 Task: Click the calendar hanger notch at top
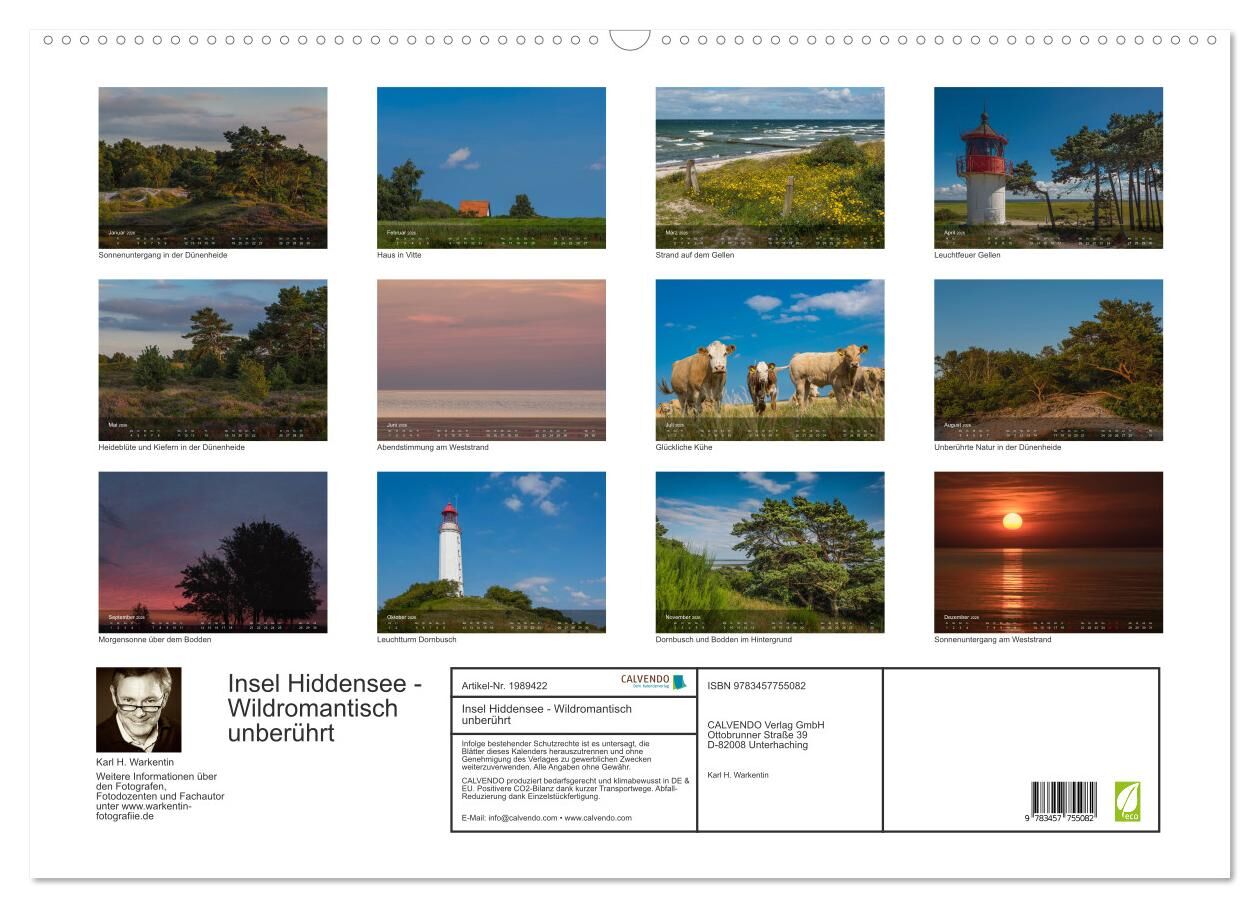tap(630, 40)
